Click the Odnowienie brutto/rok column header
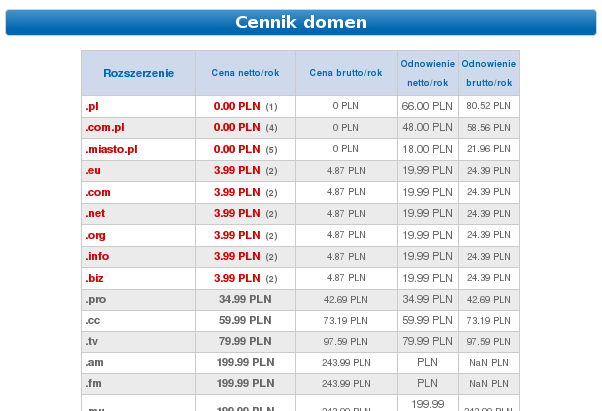The image size is (602, 411). [x=489, y=73]
